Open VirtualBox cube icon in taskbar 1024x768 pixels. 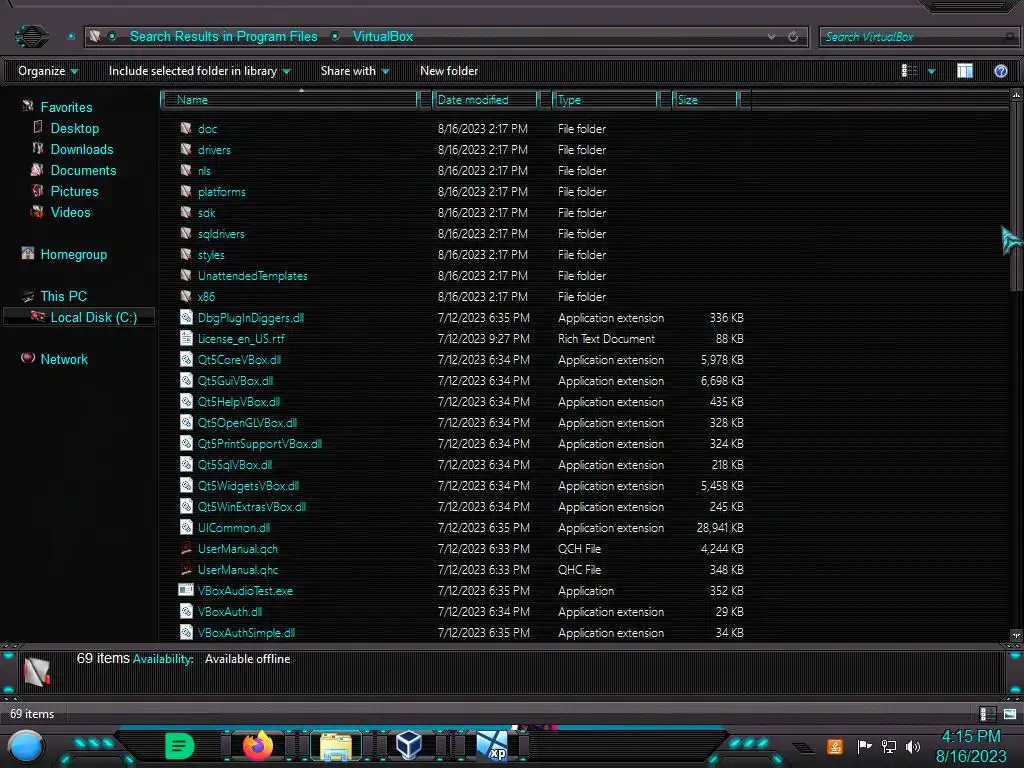coord(409,746)
